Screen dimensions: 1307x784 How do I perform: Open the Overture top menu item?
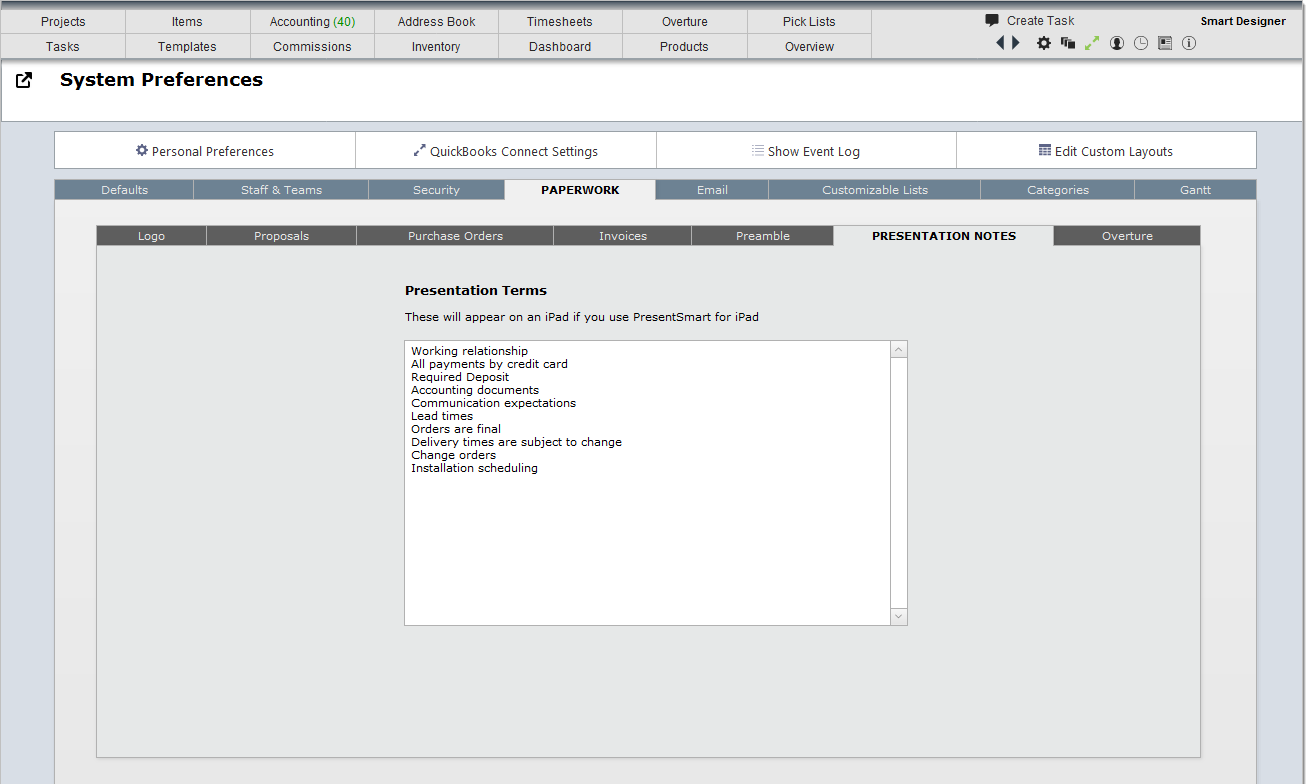click(x=685, y=21)
